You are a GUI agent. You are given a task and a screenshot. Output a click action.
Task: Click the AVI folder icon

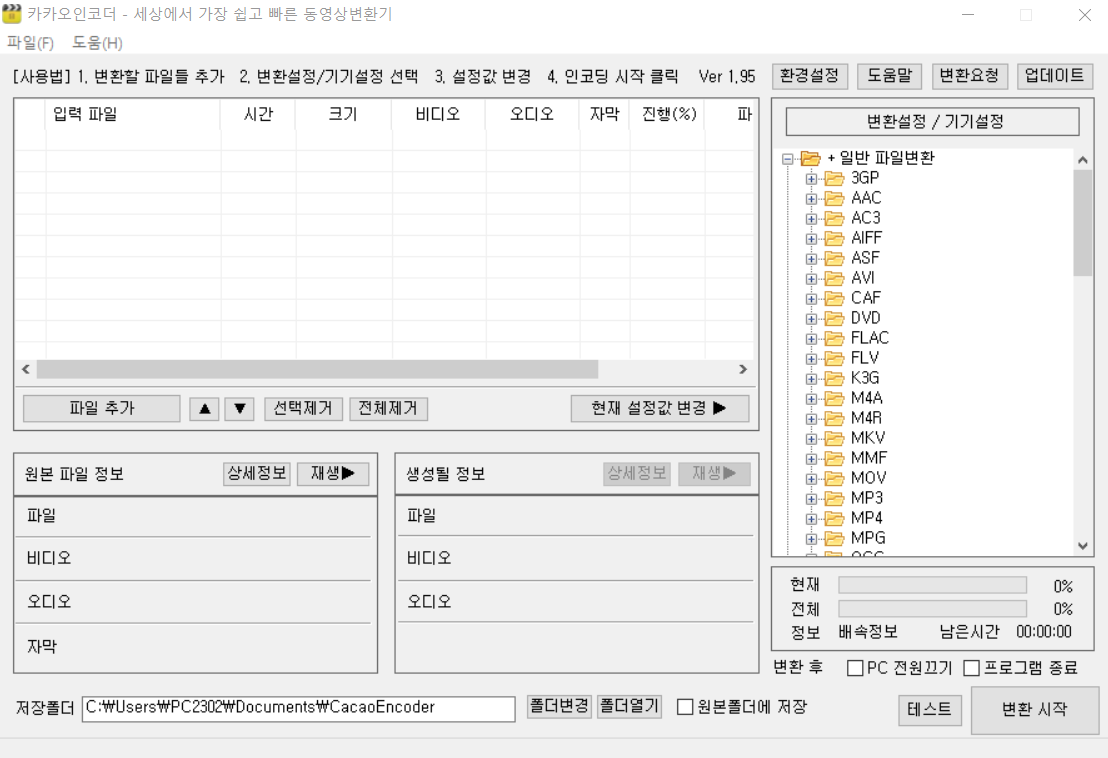tap(835, 278)
